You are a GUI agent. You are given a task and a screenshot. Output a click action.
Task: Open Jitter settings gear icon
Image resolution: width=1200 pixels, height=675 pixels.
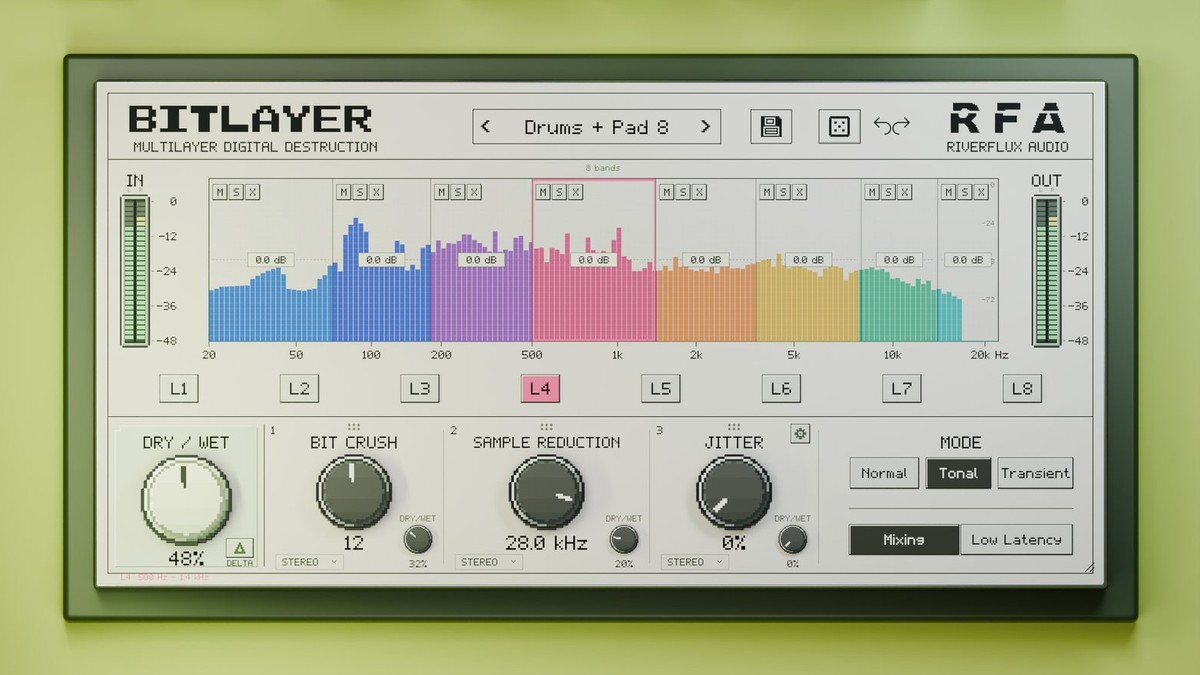800,433
